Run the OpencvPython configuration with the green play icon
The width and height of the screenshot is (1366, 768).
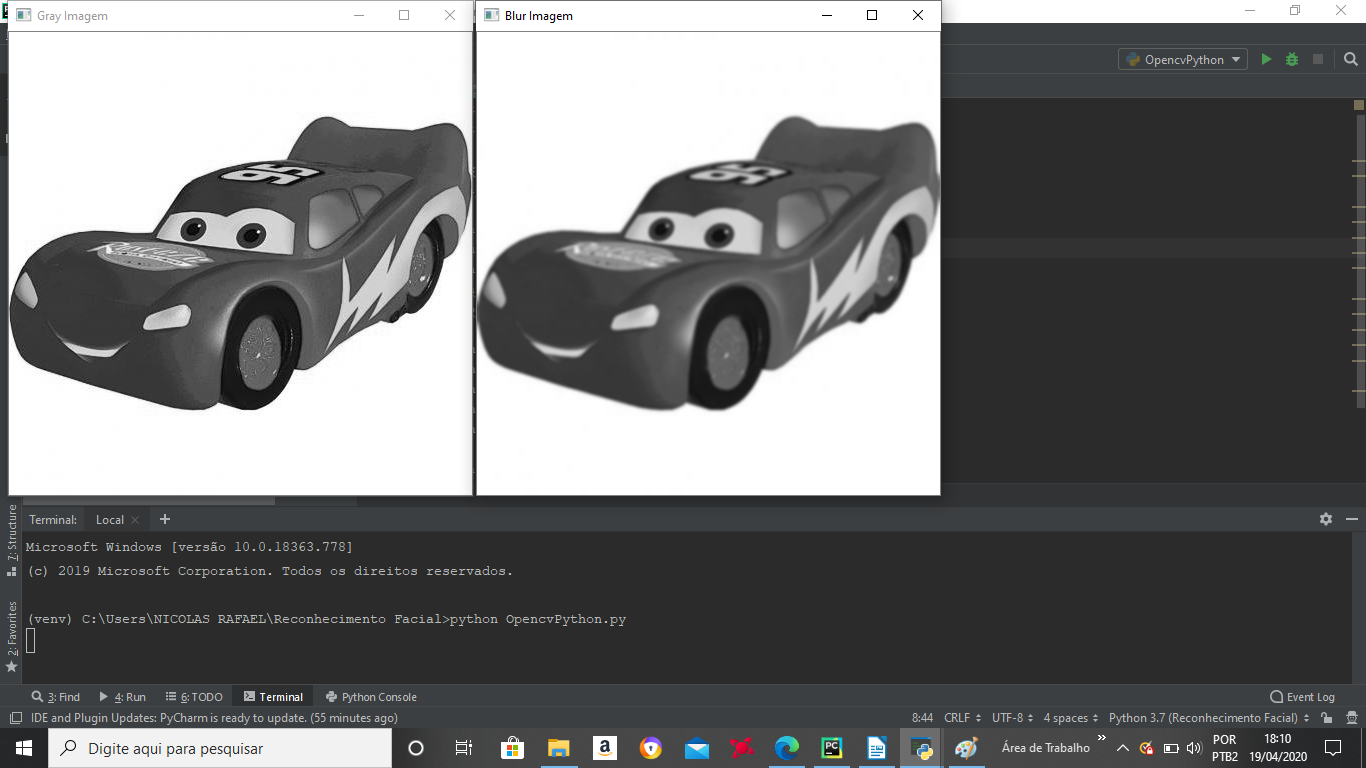point(1266,60)
